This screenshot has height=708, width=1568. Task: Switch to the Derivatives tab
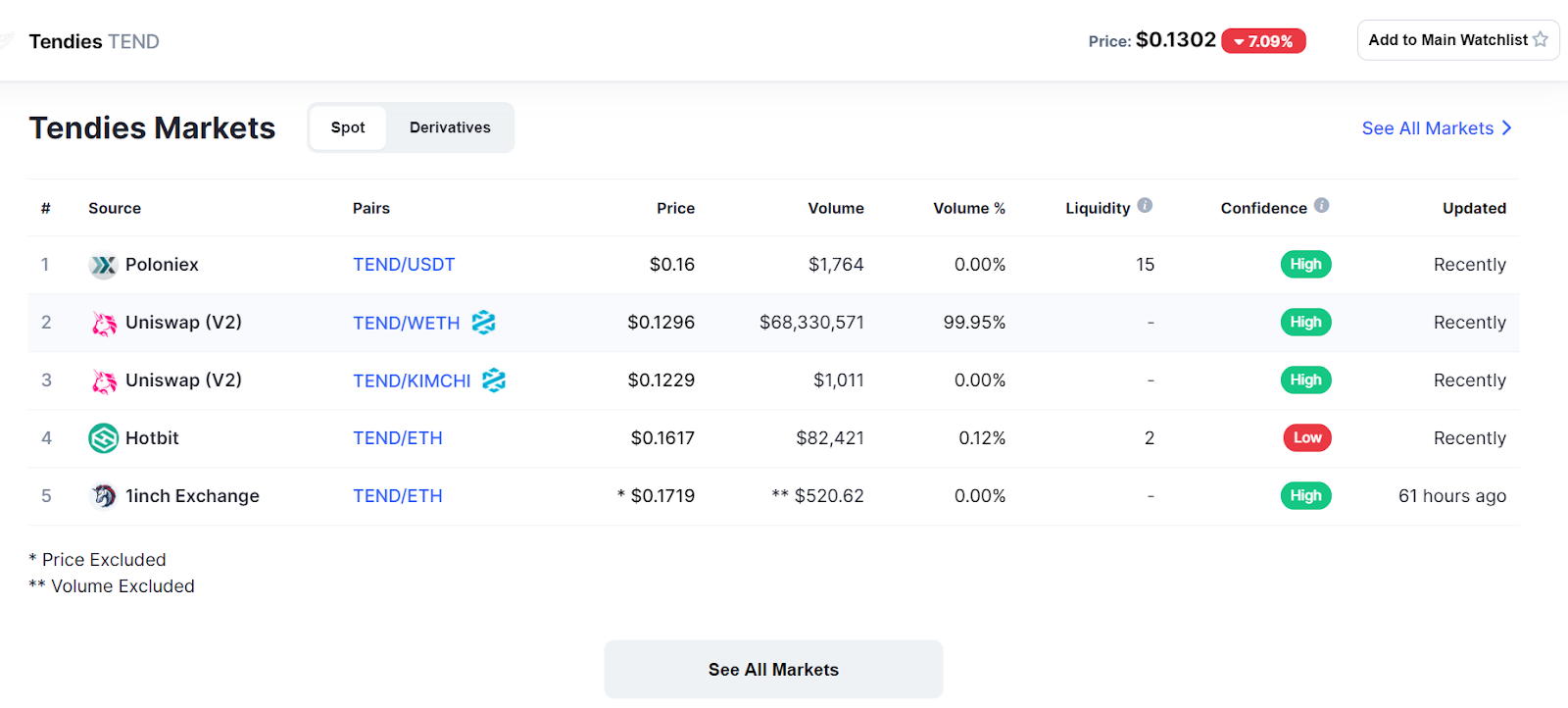(x=450, y=127)
